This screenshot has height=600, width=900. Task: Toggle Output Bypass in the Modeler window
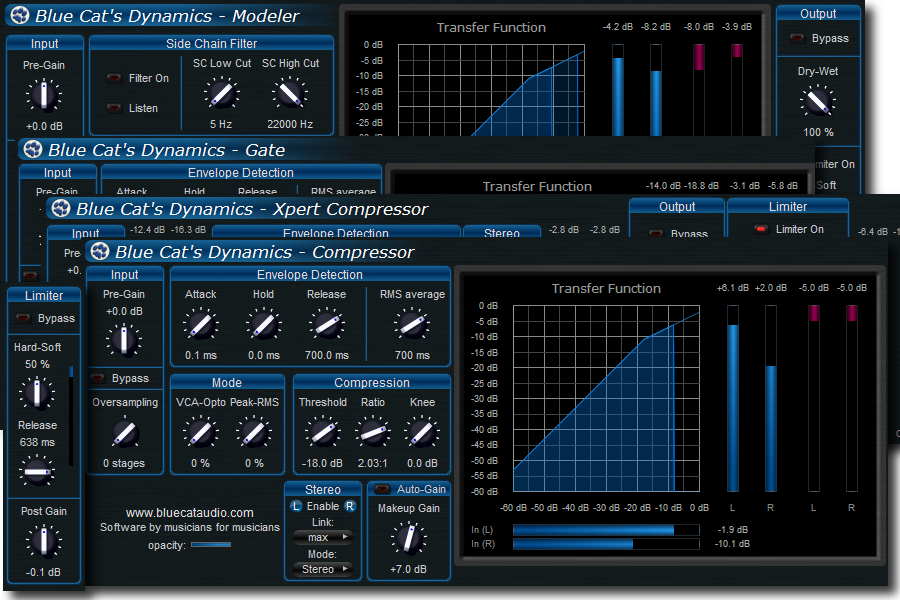click(796, 39)
